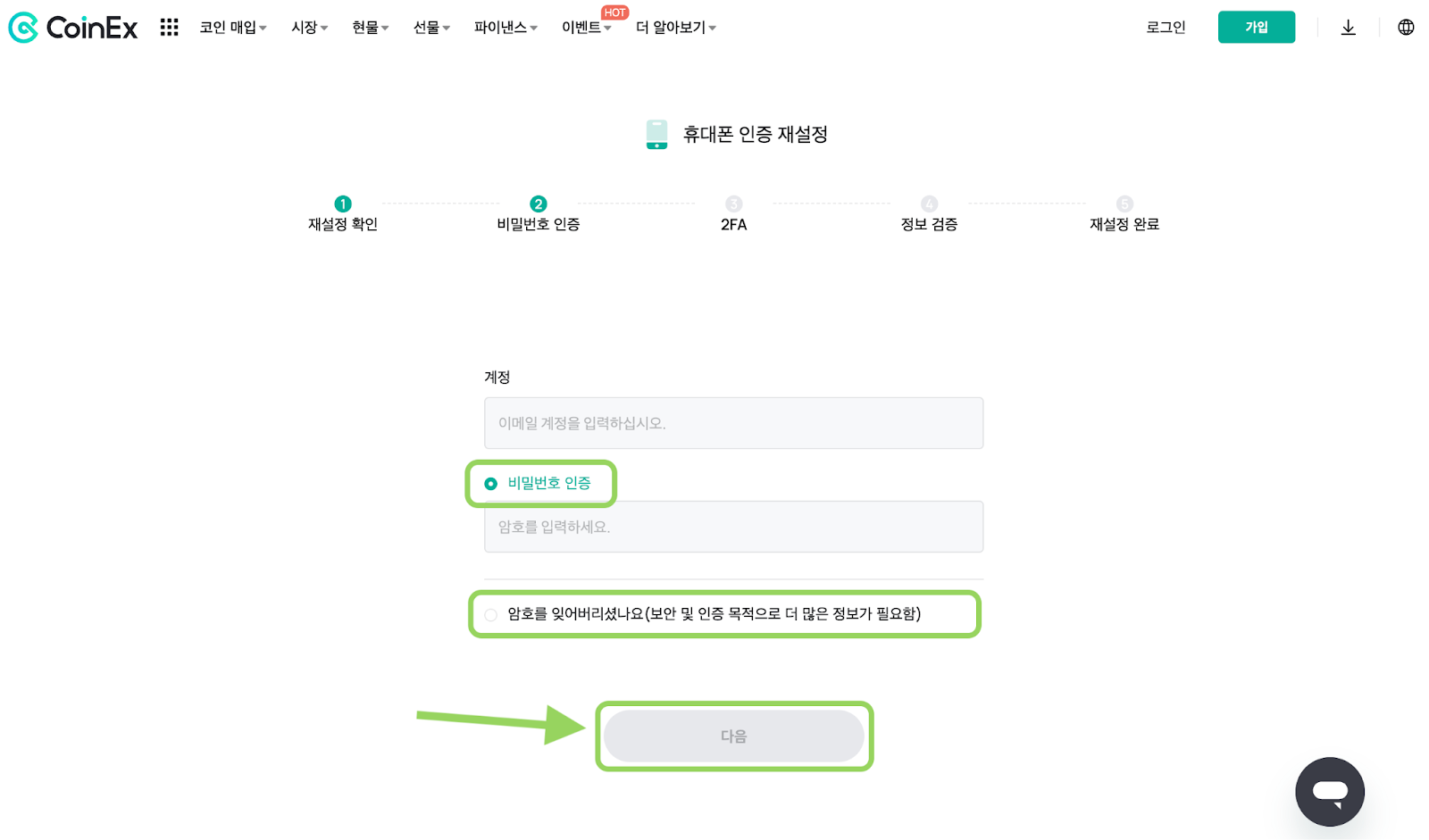Click the 로그인 link
This screenshot has height=840, width=1429.
click(x=1166, y=28)
